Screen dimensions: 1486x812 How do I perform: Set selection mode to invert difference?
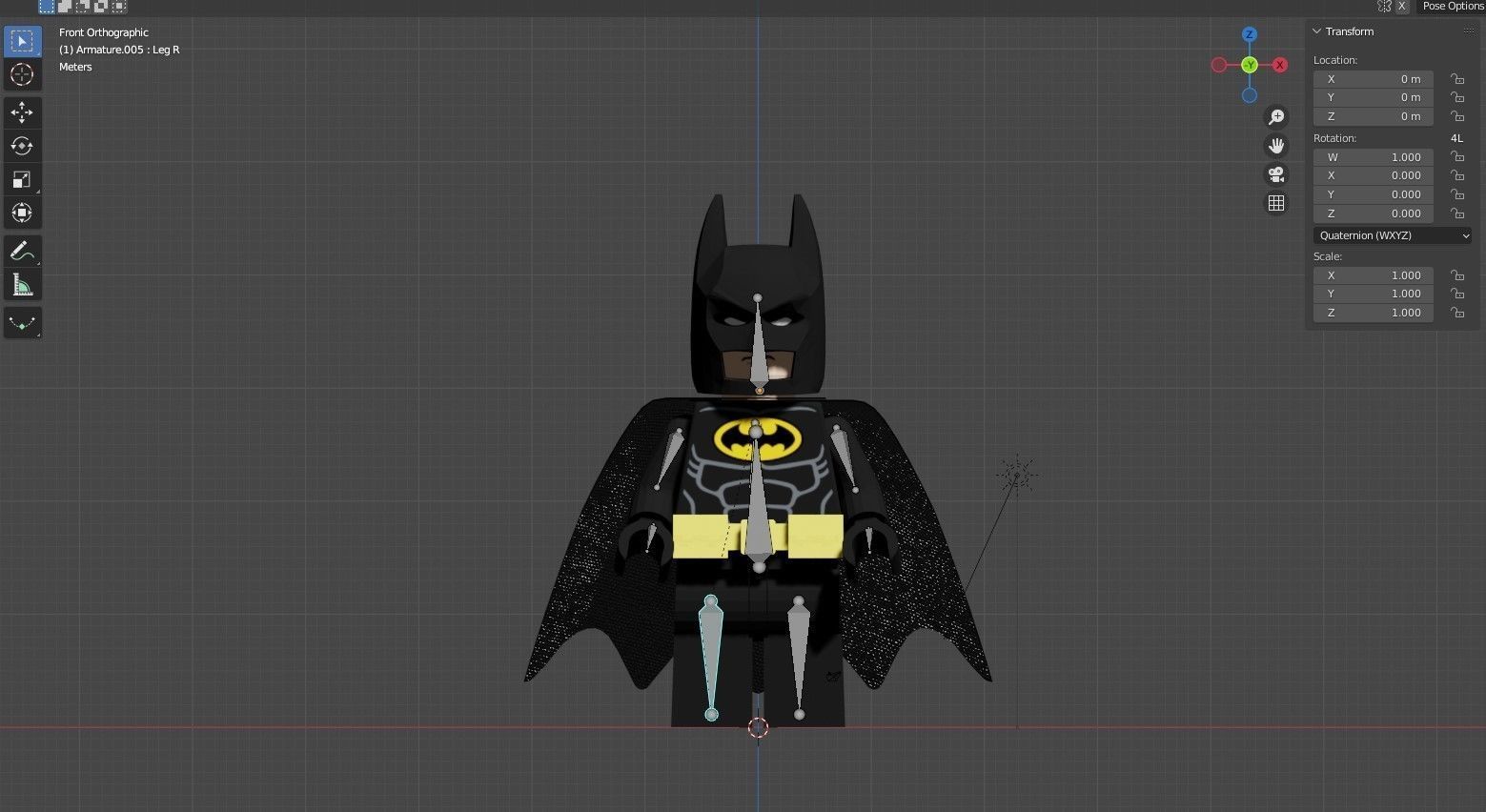[x=101, y=7]
